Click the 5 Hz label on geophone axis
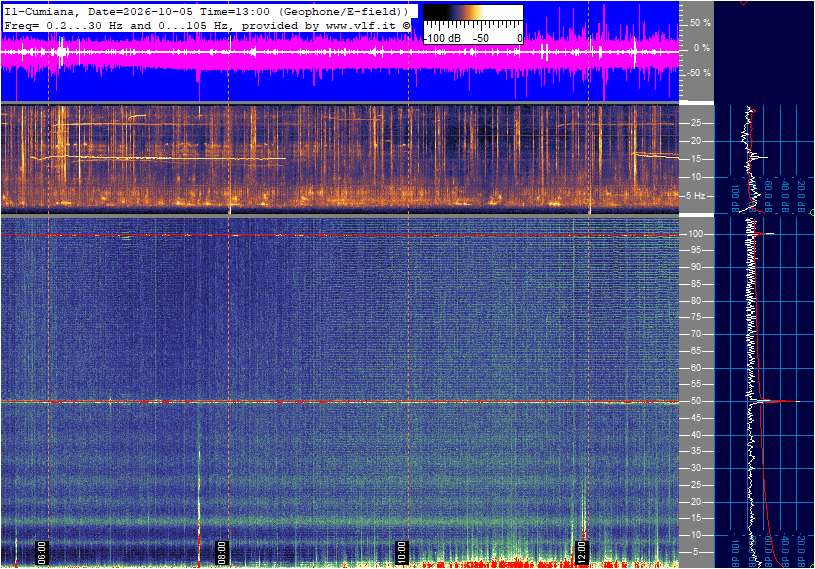Screen dimensions: 815x569 [x=695, y=196]
